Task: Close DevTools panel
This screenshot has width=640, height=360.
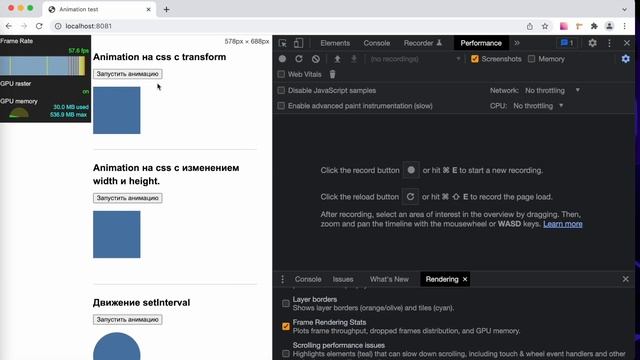Action: click(x=627, y=43)
